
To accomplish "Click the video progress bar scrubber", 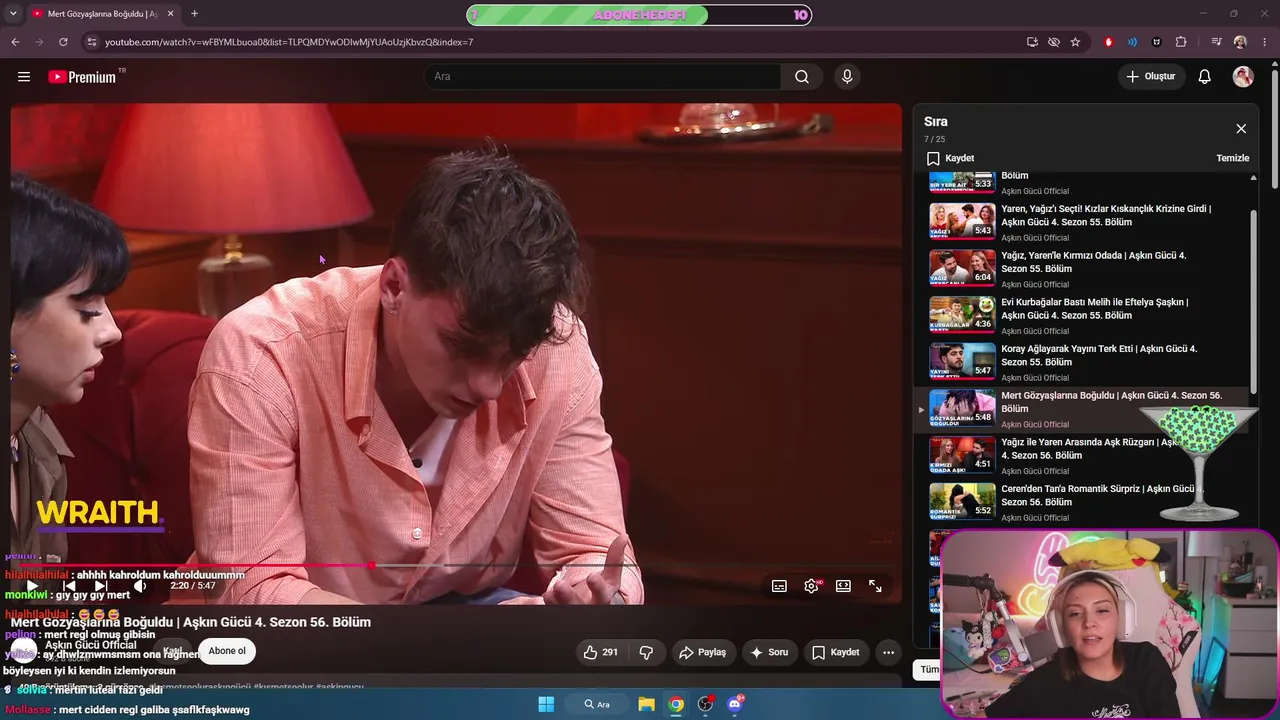I will [x=371, y=566].
